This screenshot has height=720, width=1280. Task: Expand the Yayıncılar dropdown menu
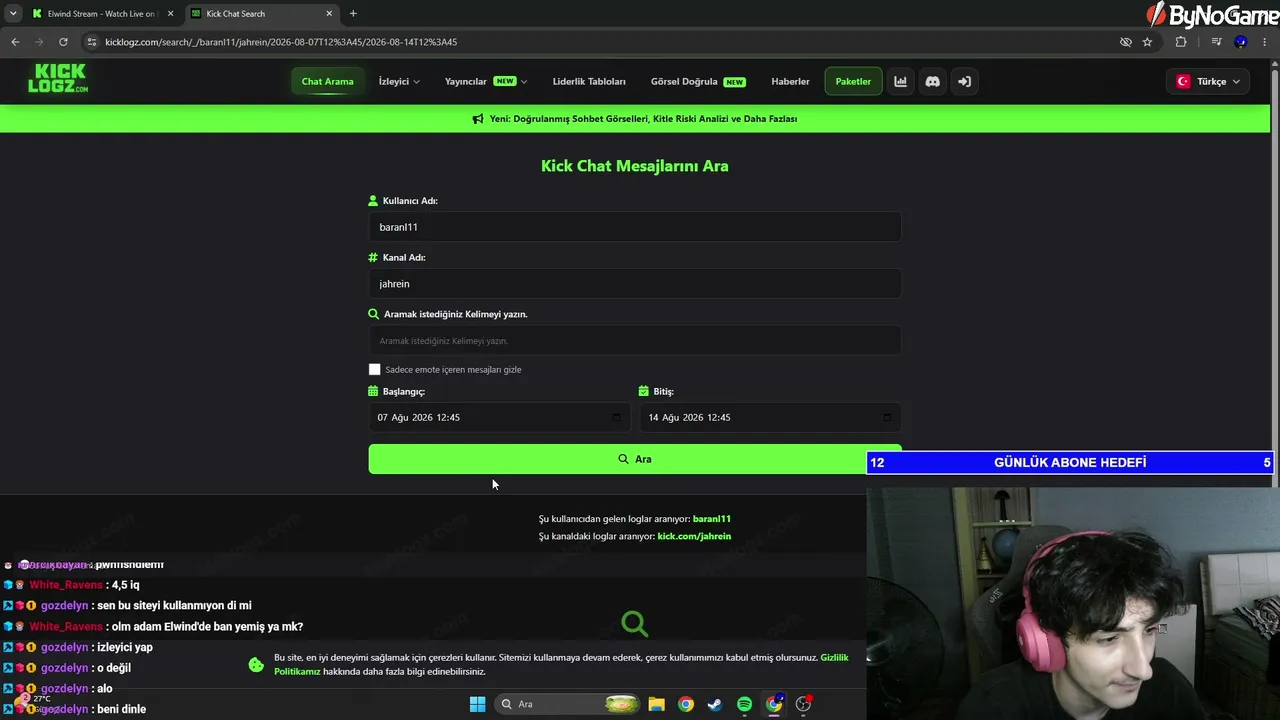[486, 82]
